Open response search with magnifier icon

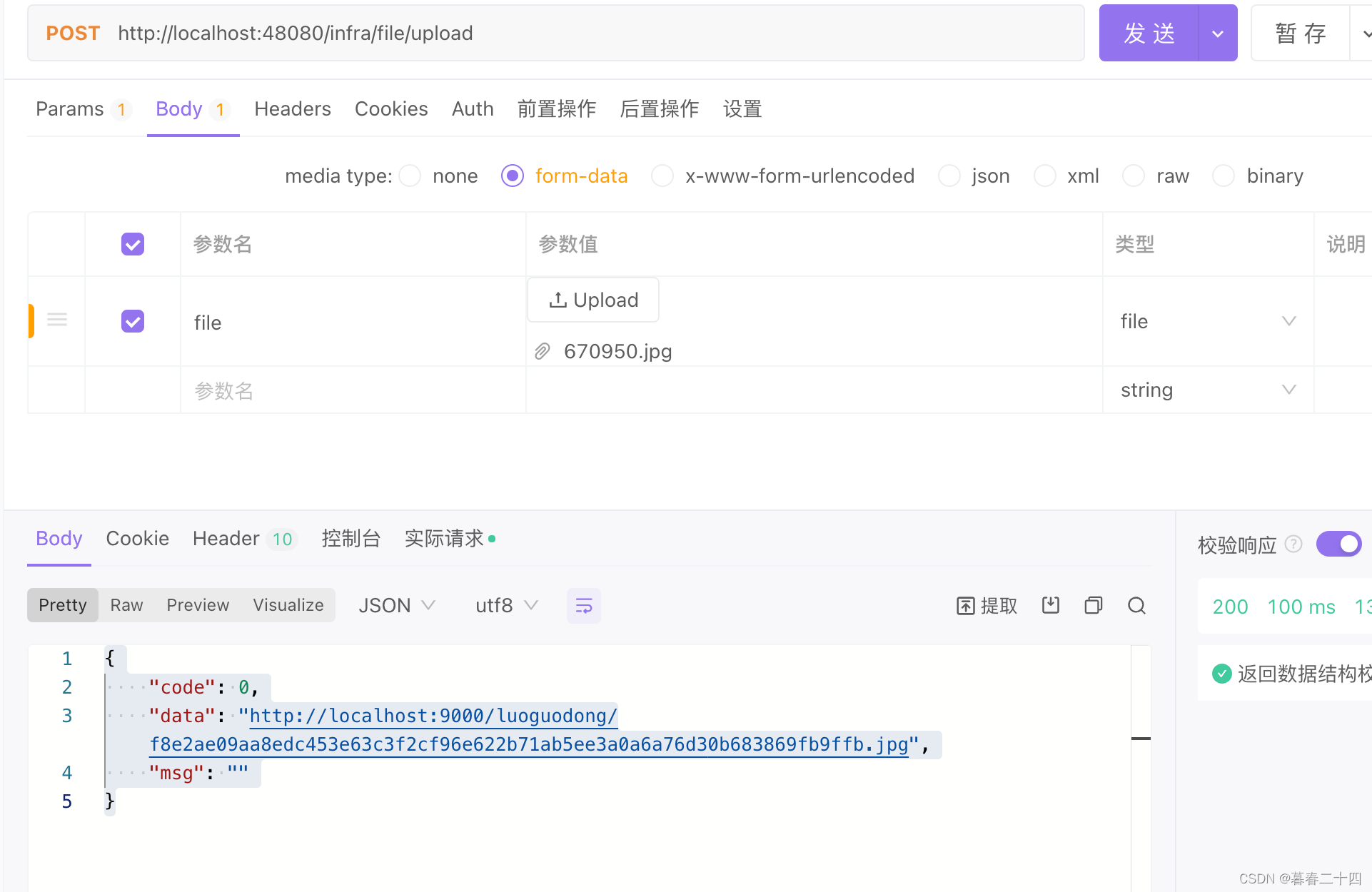click(x=1136, y=605)
